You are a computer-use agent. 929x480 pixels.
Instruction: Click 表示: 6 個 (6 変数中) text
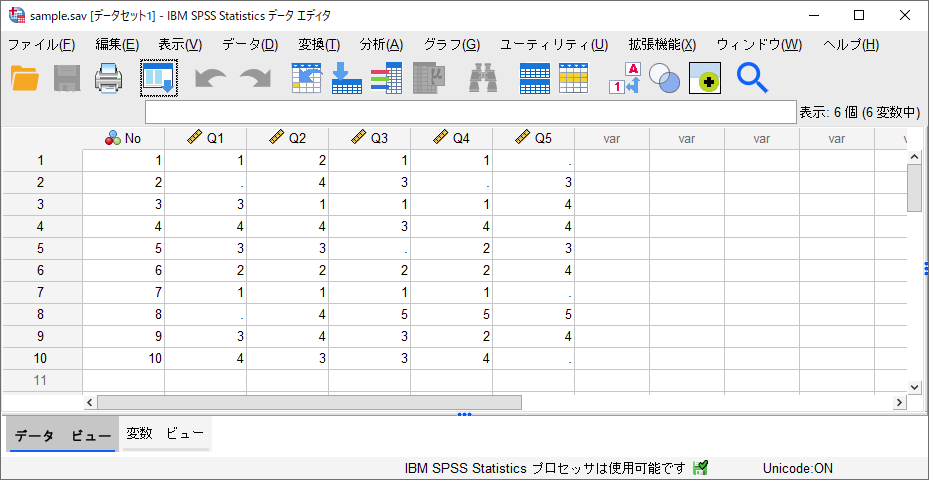(860, 112)
